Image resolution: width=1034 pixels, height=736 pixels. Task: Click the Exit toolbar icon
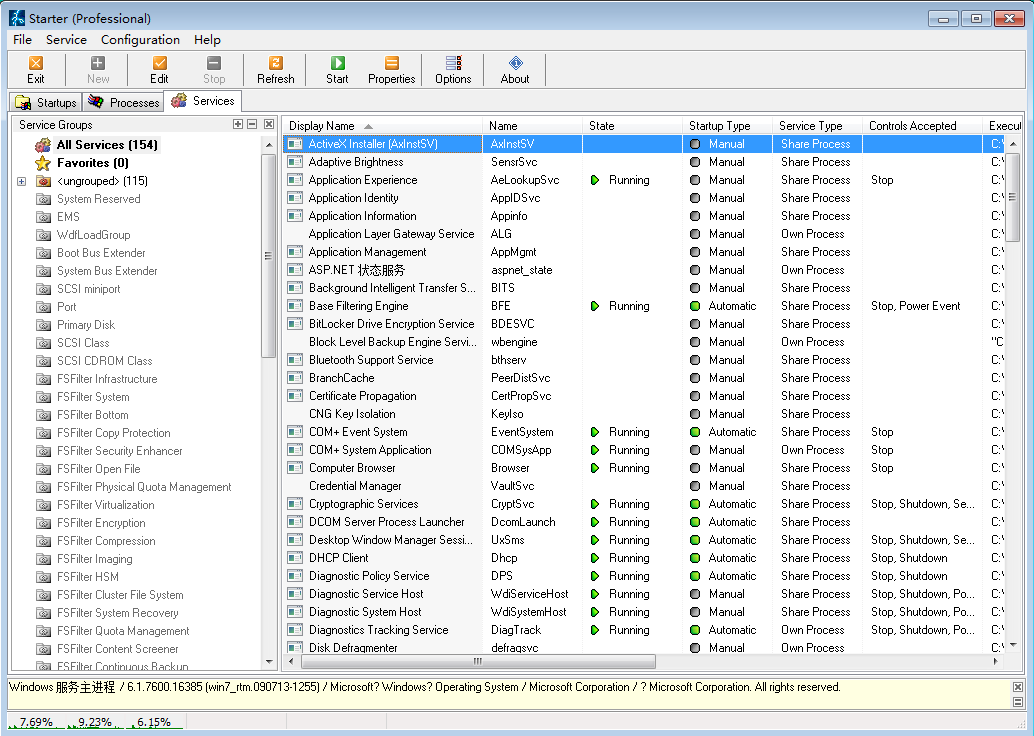36,69
